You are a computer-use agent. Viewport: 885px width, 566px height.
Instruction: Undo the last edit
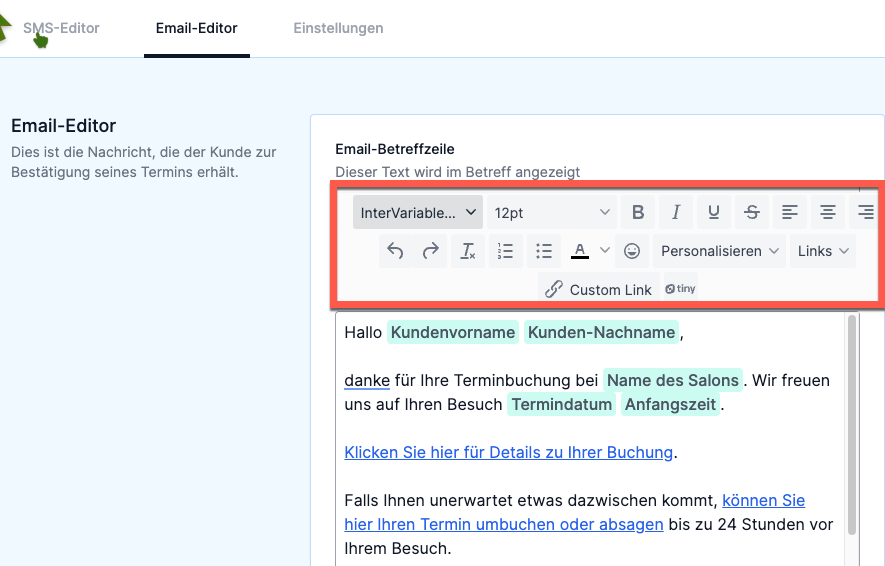point(395,251)
